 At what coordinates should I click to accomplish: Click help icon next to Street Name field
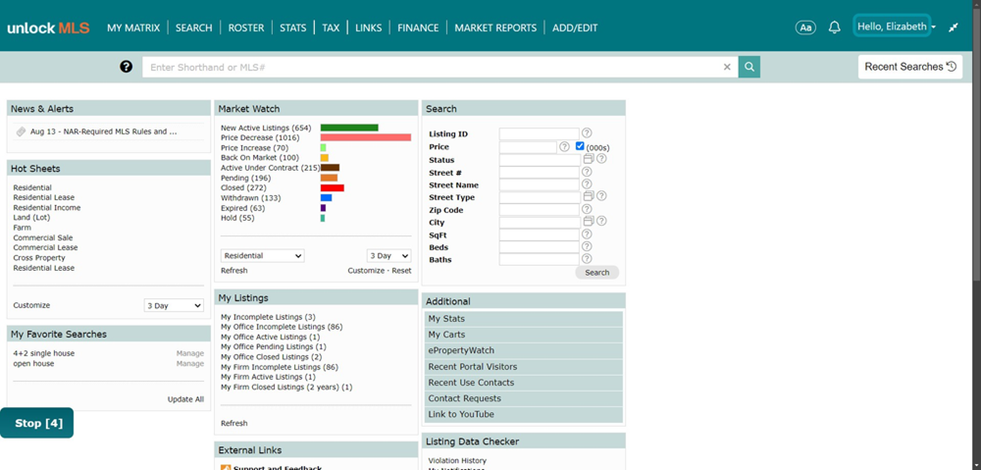click(x=587, y=184)
